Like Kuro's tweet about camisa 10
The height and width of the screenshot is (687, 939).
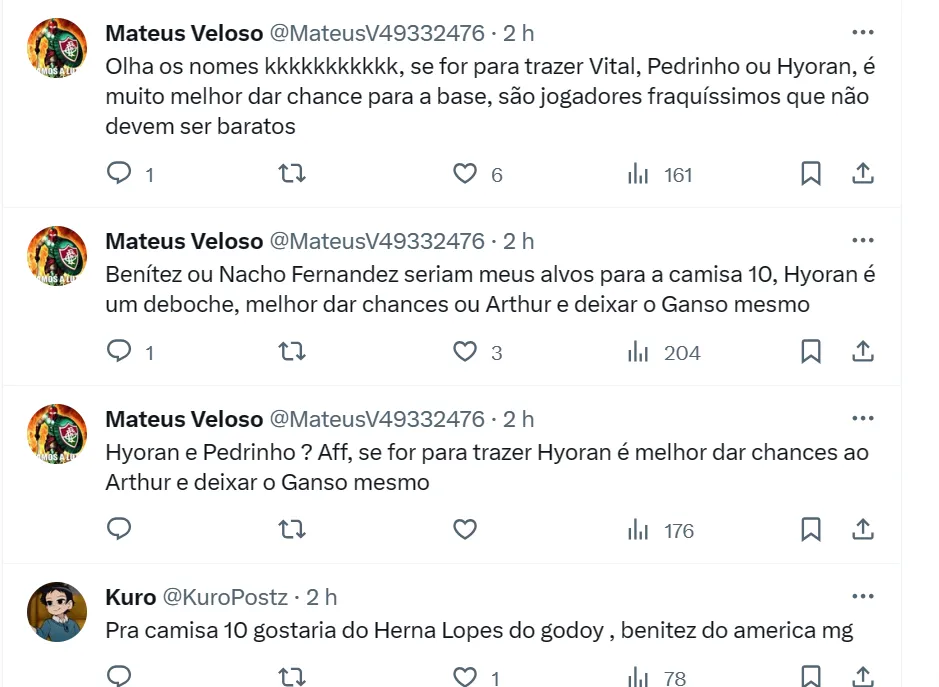465,678
